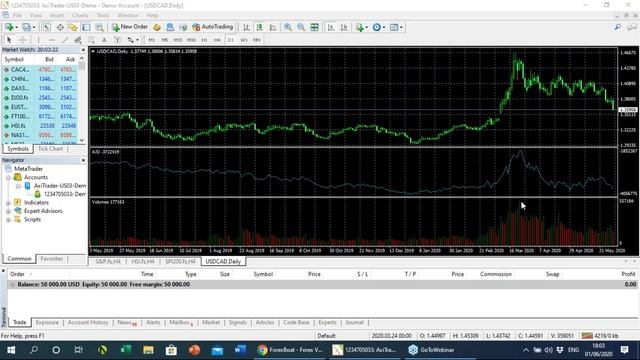The height and width of the screenshot is (360, 640).
Task: Switch to W1 timeframe
Action: 244,40
